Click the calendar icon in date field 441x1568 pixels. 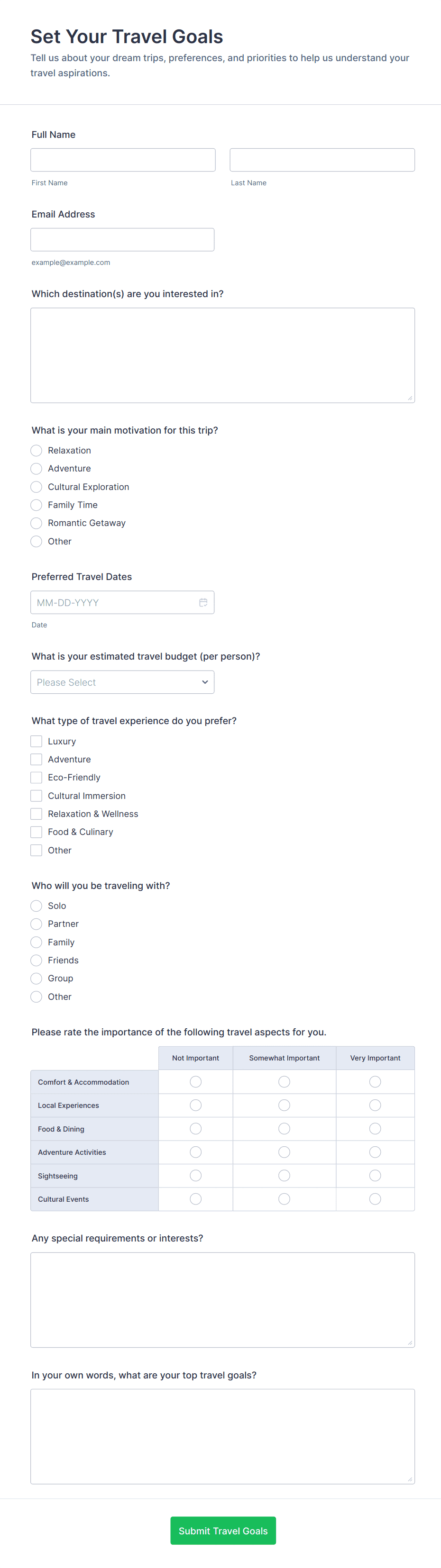click(x=203, y=602)
